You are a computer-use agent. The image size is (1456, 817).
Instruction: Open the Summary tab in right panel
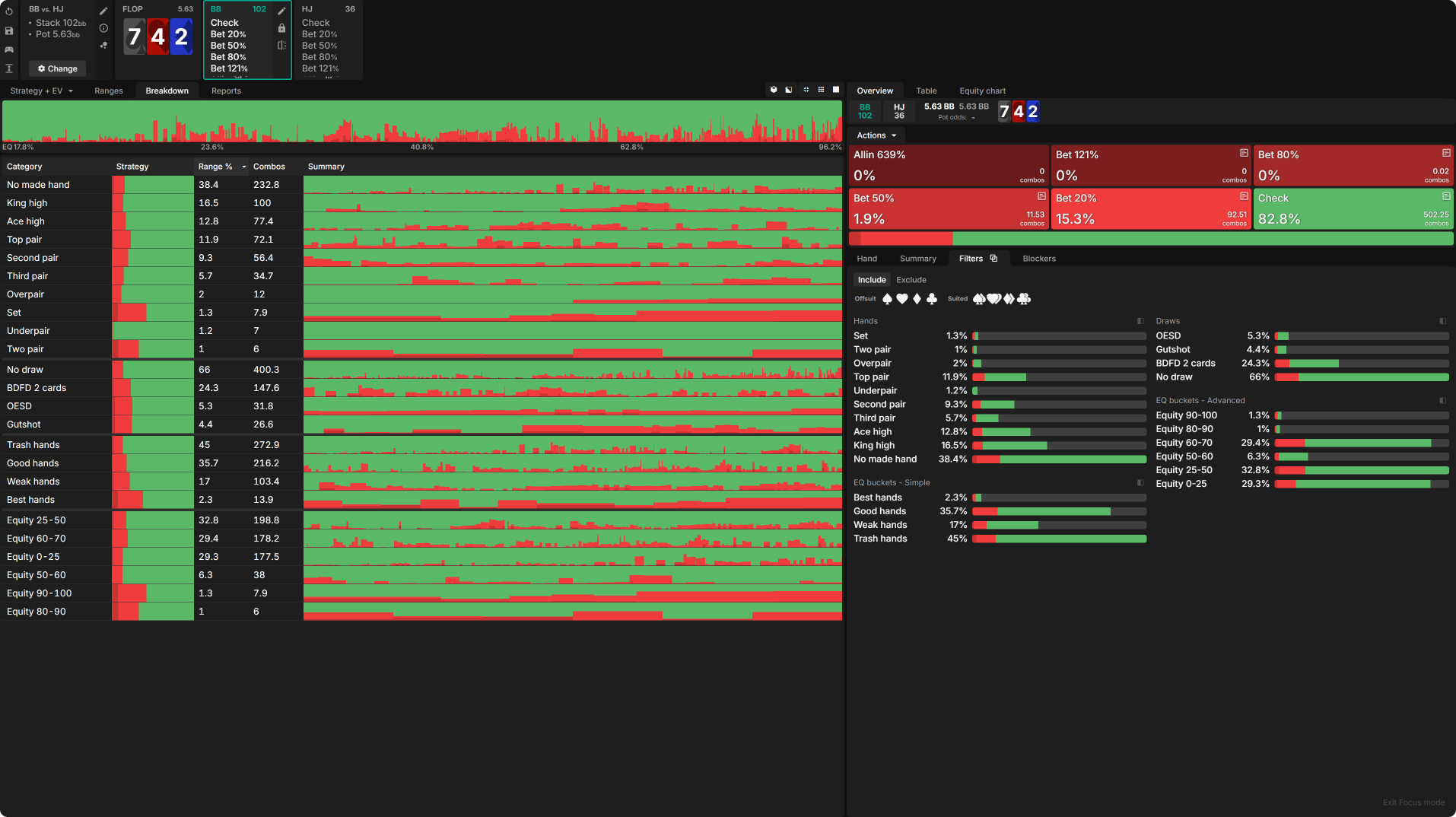click(x=917, y=259)
